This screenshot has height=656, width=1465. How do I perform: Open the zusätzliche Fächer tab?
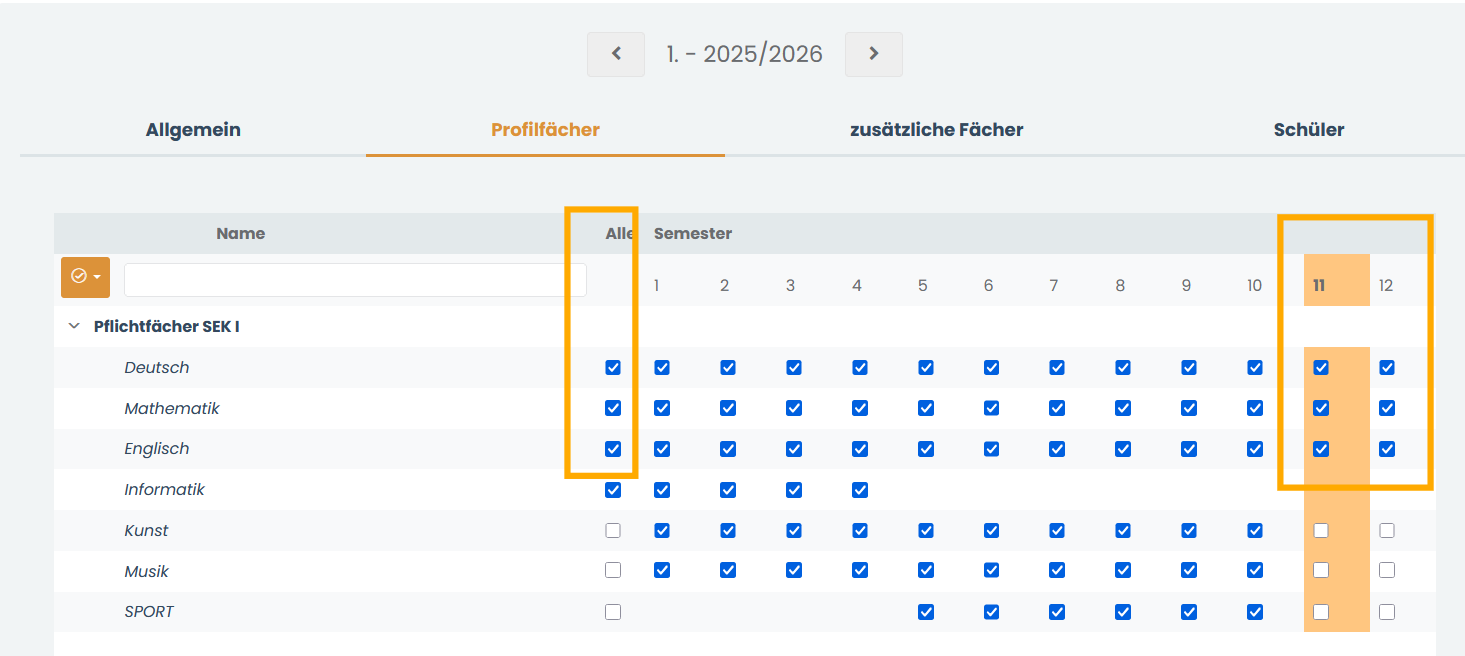(x=937, y=130)
